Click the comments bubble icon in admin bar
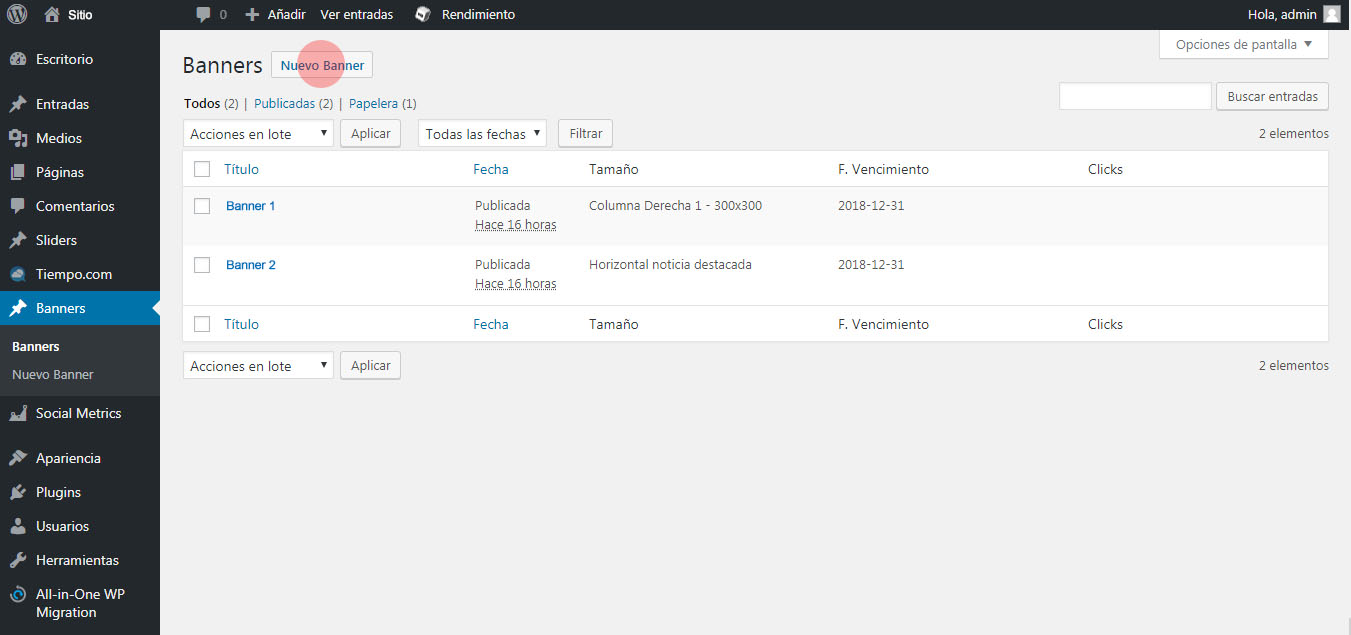The width and height of the screenshot is (1351, 635). click(x=203, y=15)
